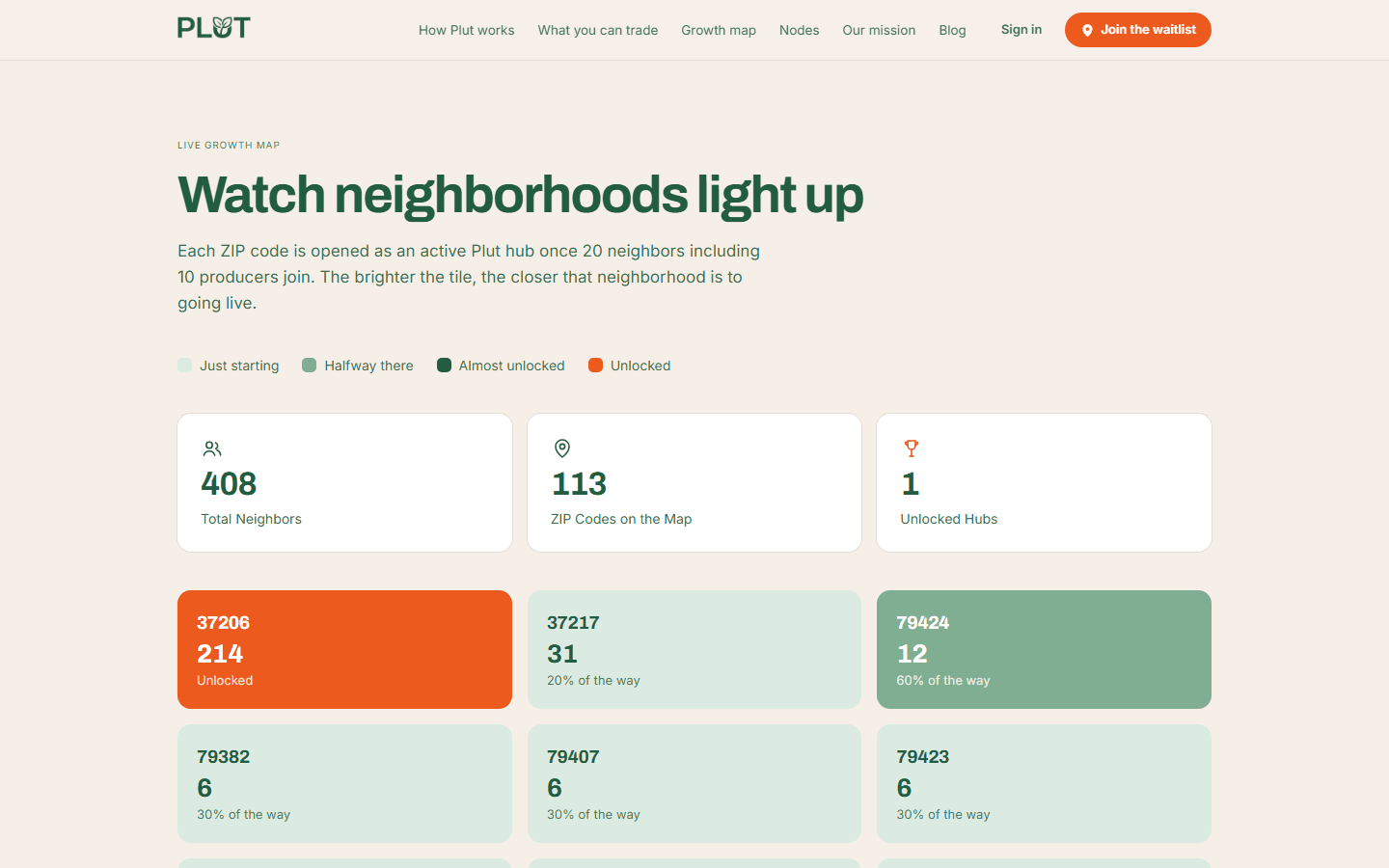Click the ZIP Codes map pin icon
The image size is (1389, 868).
click(x=562, y=448)
